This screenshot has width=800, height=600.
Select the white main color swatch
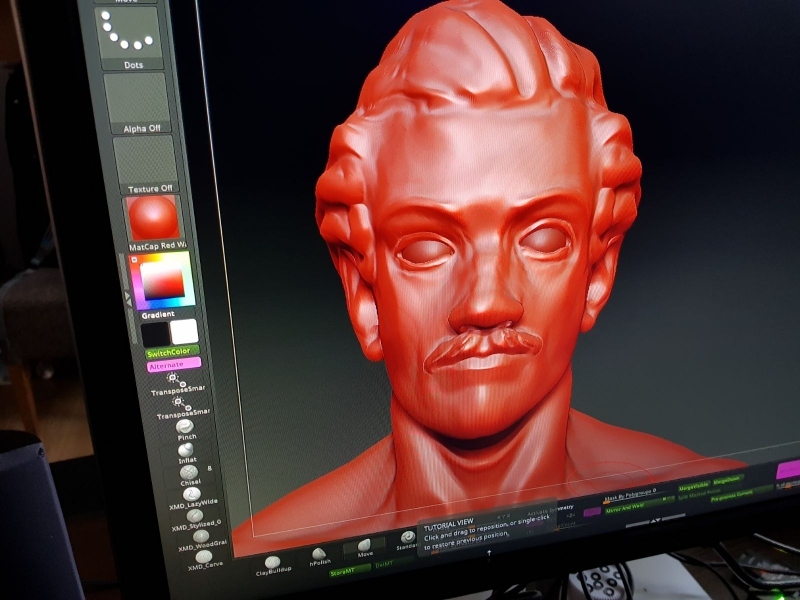pyautogui.click(x=184, y=332)
